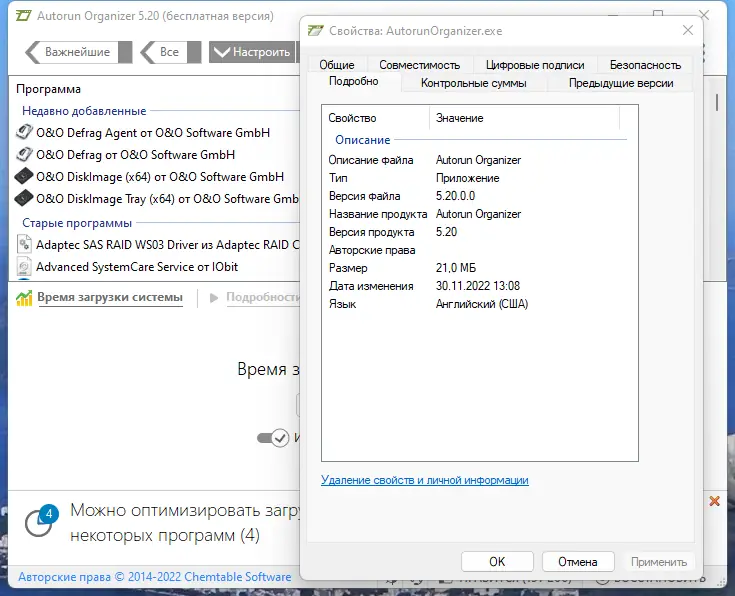Select O&O DiskImage Tray (x64) row

pyautogui.click(x=155, y=199)
